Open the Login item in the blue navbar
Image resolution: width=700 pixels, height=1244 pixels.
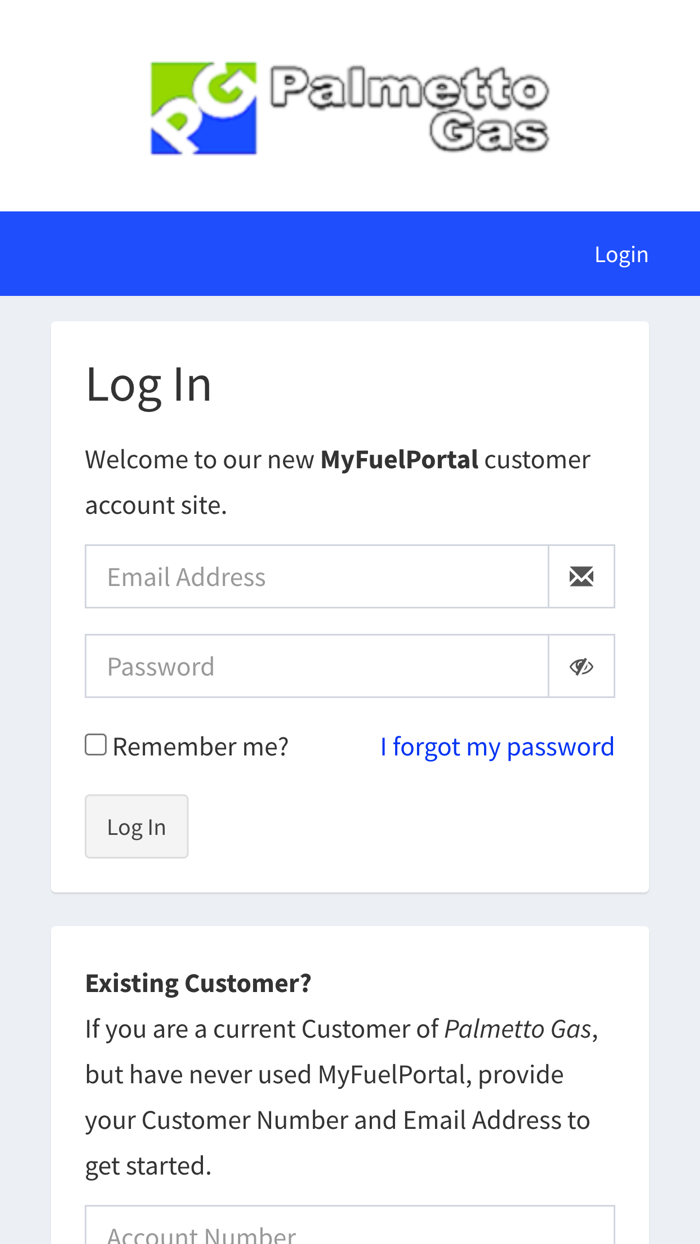pos(621,254)
